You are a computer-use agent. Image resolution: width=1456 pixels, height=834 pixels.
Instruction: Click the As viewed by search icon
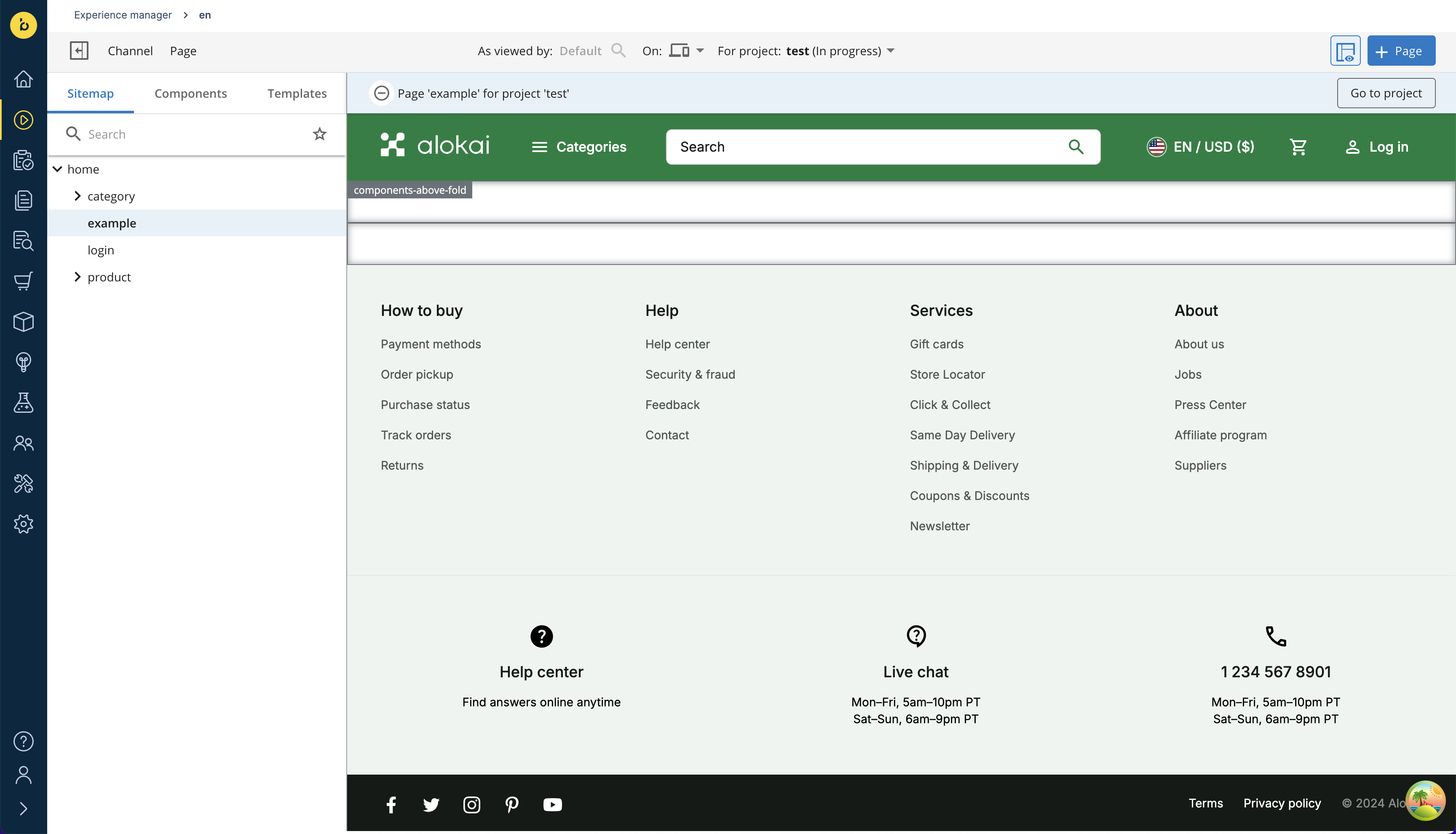coord(618,51)
